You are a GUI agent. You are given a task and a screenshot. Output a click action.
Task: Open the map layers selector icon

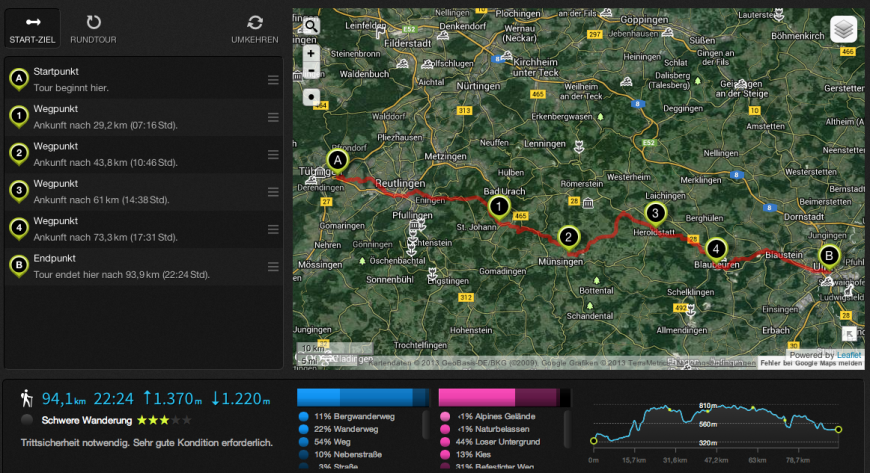coord(843,29)
